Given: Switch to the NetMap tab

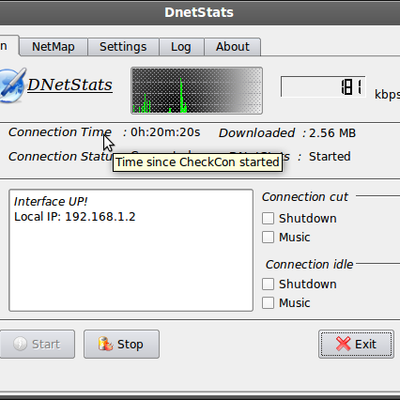Looking at the screenshot, I should pos(53,47).
